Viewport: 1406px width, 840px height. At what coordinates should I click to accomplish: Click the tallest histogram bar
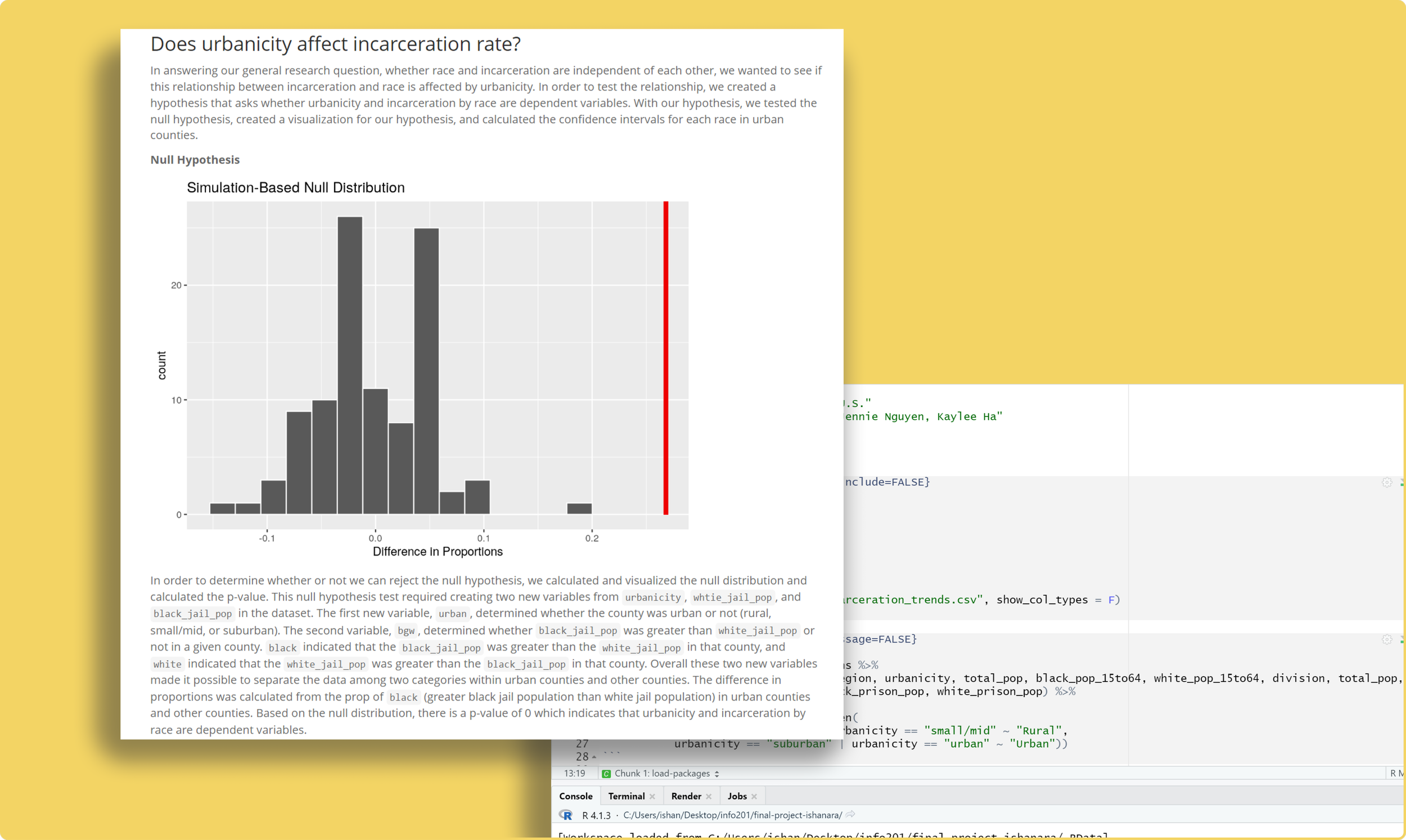coord(350,365)
